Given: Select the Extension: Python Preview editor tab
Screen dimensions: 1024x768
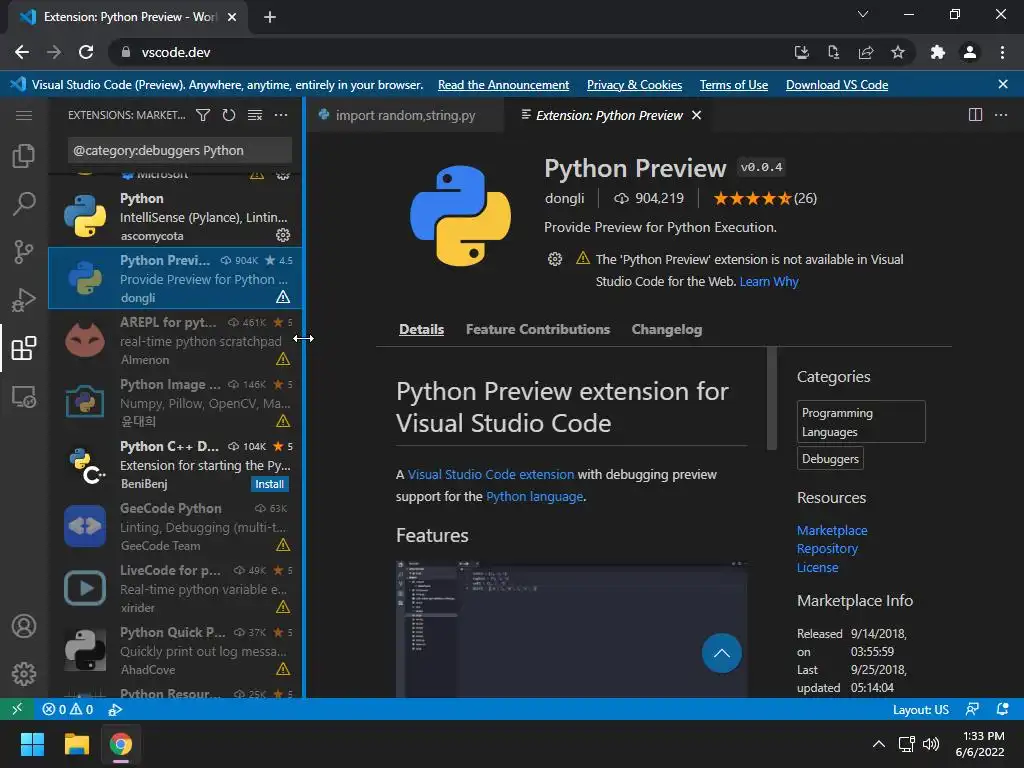Looking at the screenshot, I should click(609, 116).
